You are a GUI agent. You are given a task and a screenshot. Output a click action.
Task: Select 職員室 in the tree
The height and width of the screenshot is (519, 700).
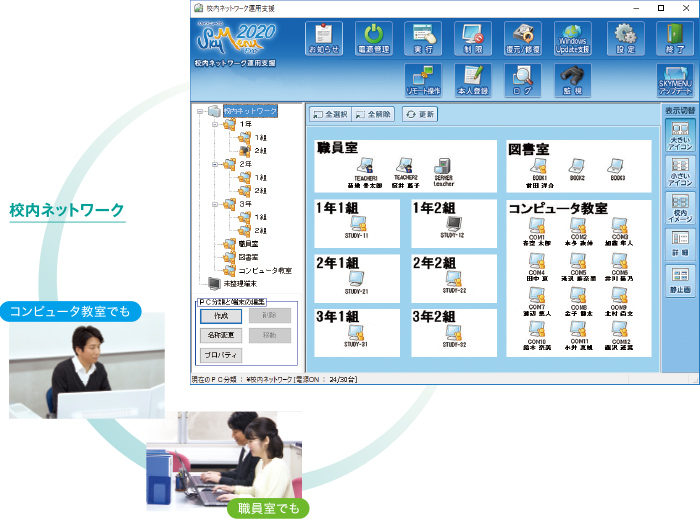pyautogui.click(x=248, y=244)
